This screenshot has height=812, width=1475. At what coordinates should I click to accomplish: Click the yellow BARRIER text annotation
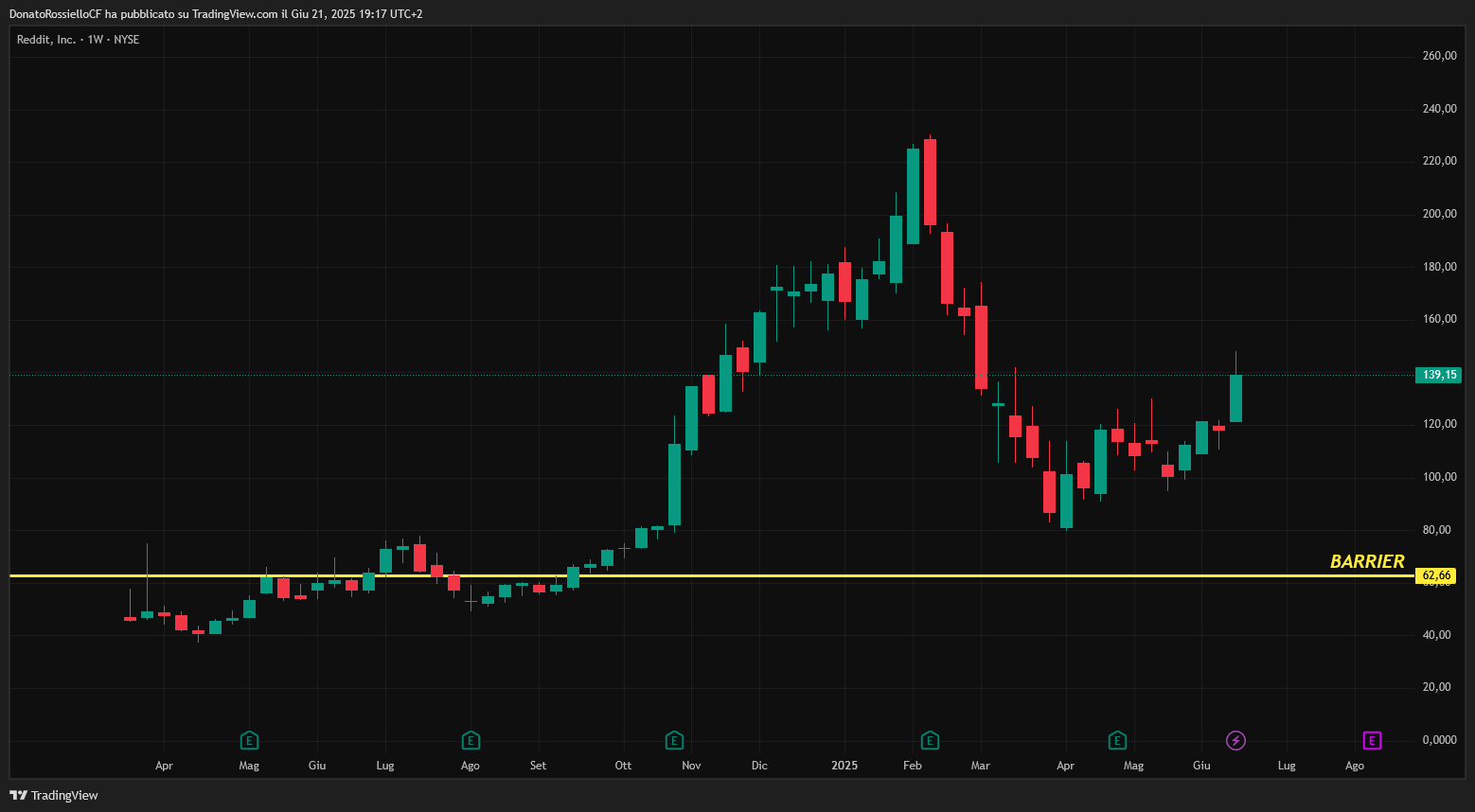[1367, 561]
